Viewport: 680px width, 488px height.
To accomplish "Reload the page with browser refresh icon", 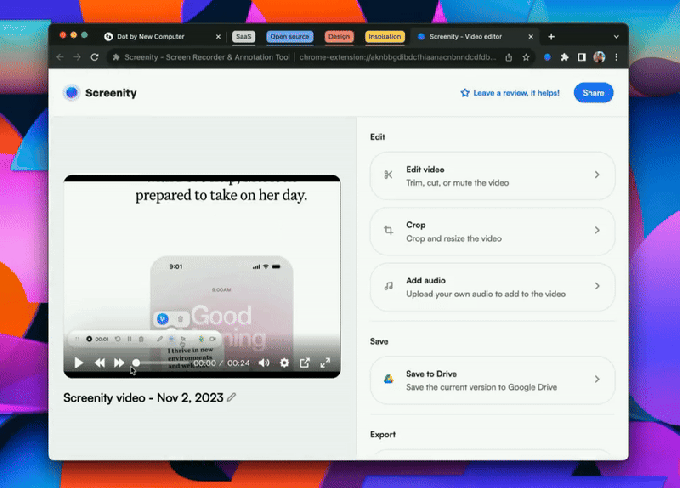I will [x=94, y=58].
